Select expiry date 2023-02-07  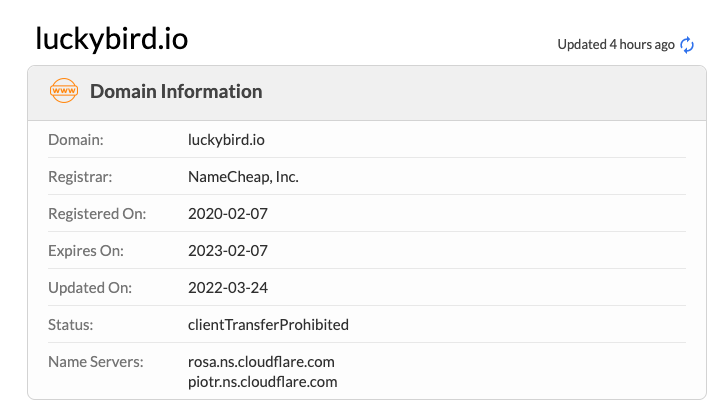tap(228, 250)
